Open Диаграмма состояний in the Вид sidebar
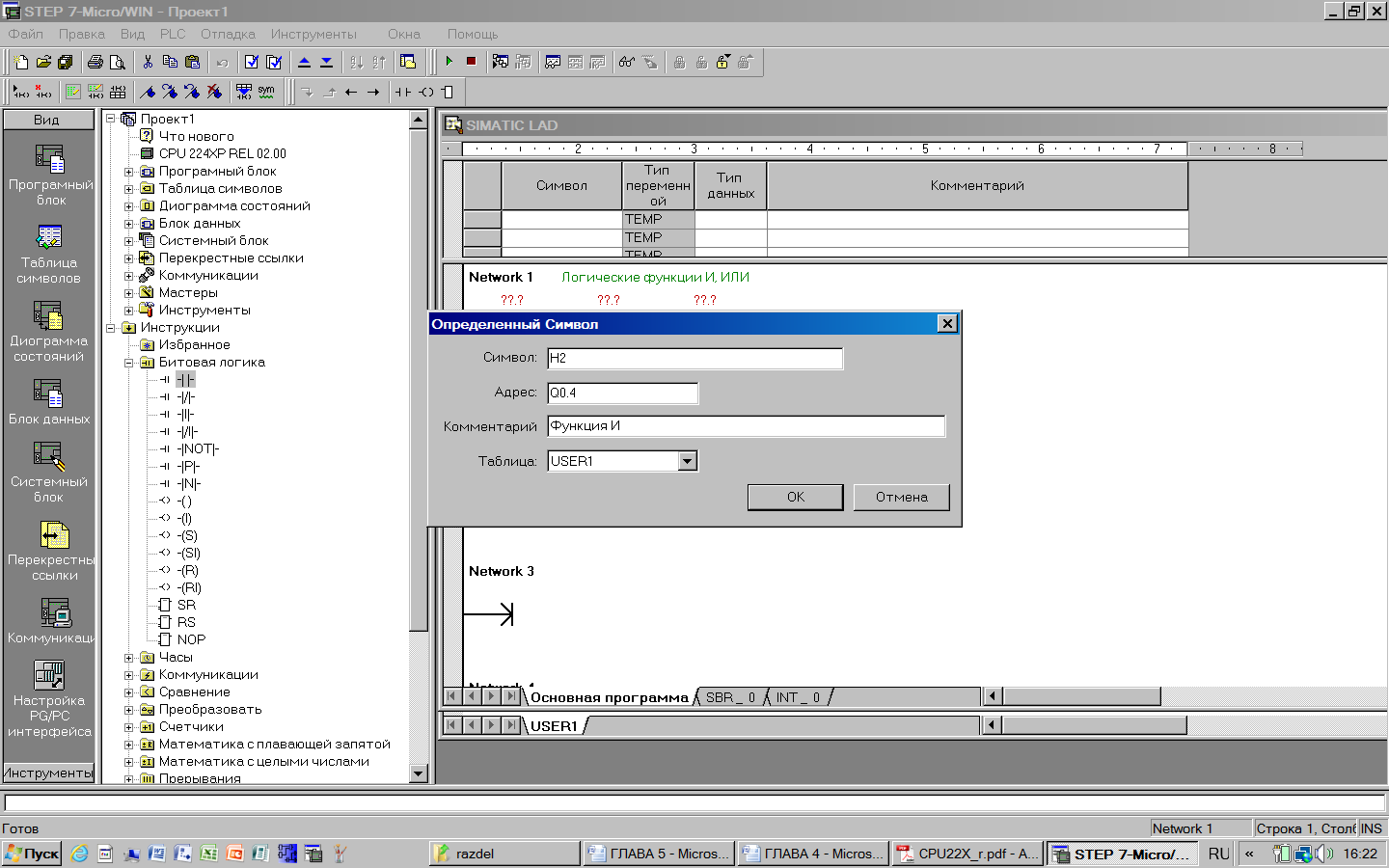Screen dimensions: 1389x868 tap(50, 331)
